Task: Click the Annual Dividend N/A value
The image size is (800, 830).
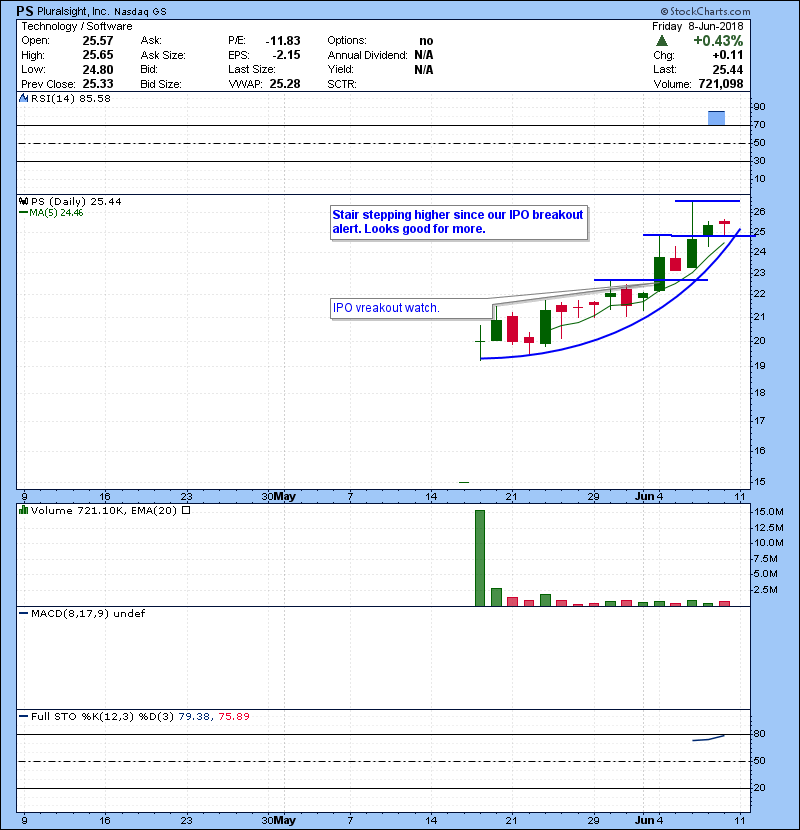Action: pos(424,55)
